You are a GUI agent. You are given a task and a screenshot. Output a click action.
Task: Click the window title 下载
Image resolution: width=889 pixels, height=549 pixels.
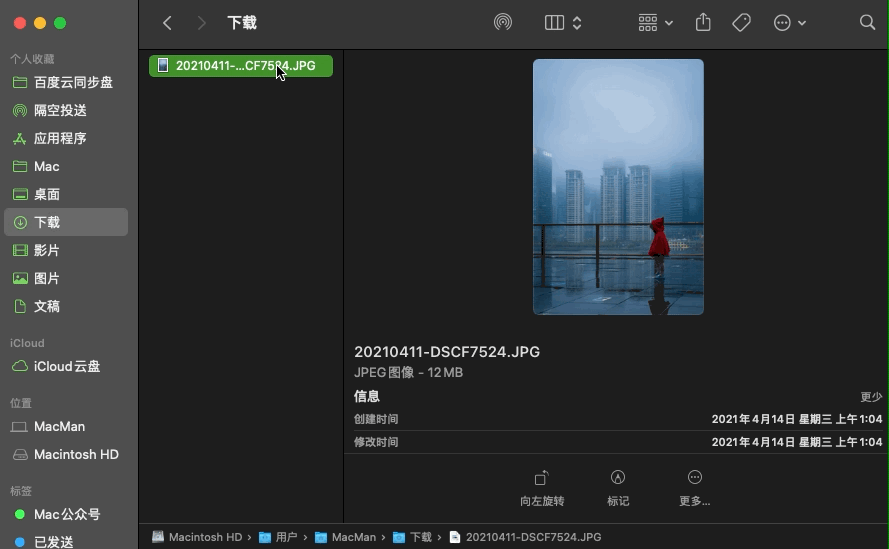[242, 23]
